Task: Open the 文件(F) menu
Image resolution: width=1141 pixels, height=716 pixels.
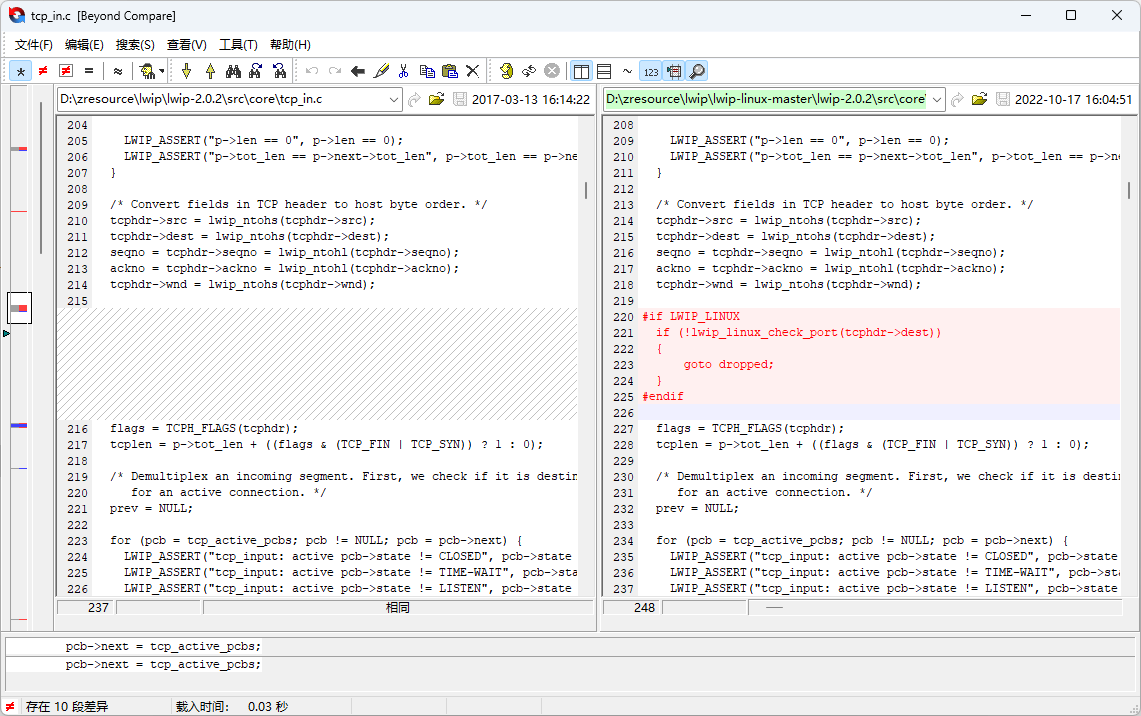Action: coord(34,45)
